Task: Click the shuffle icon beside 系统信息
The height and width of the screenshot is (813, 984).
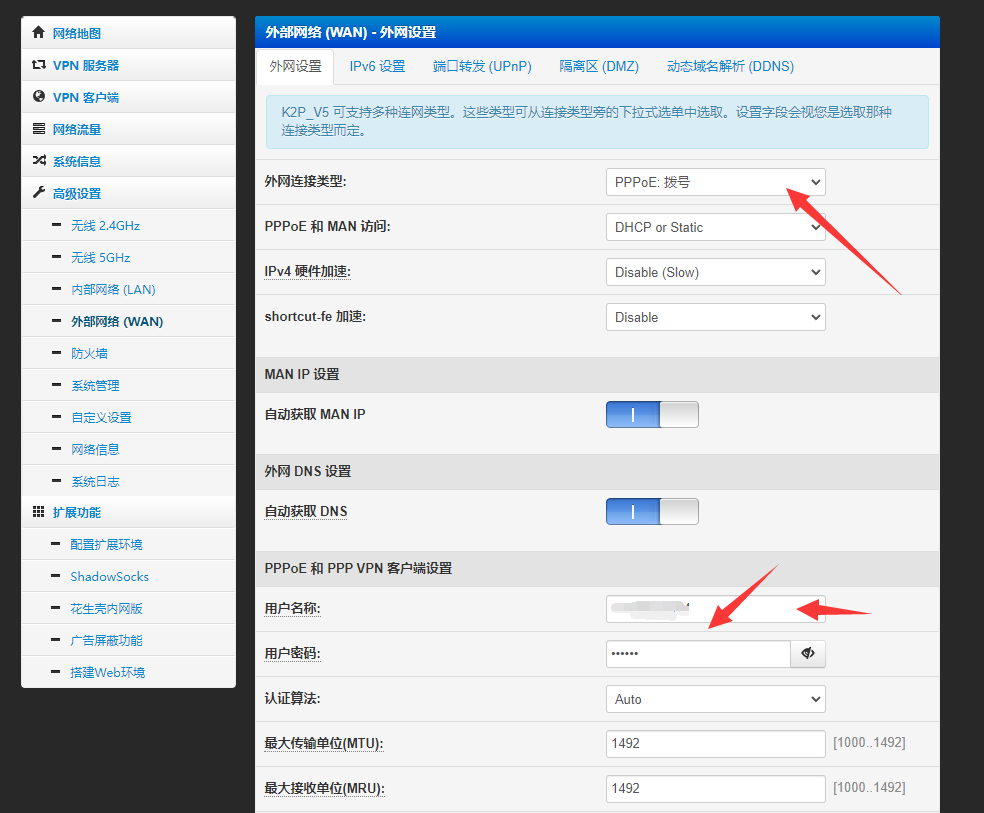Action: (x=39, y=161)
